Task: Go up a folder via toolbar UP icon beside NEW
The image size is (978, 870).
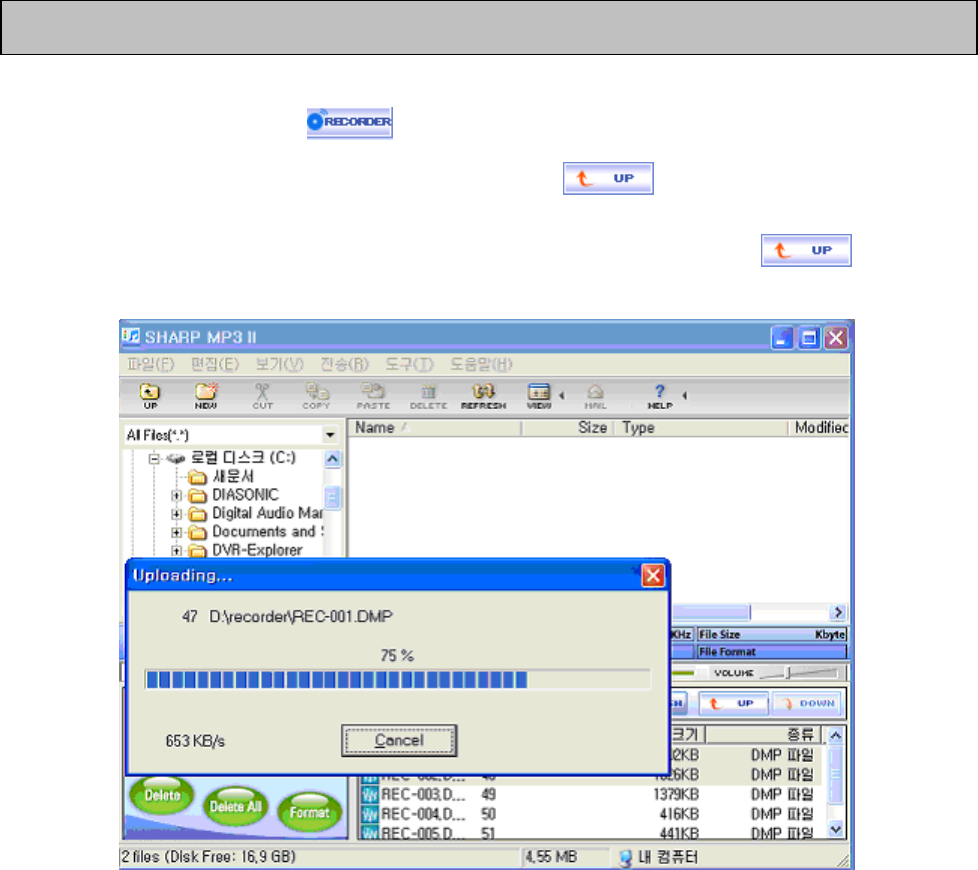Action: 150,395
